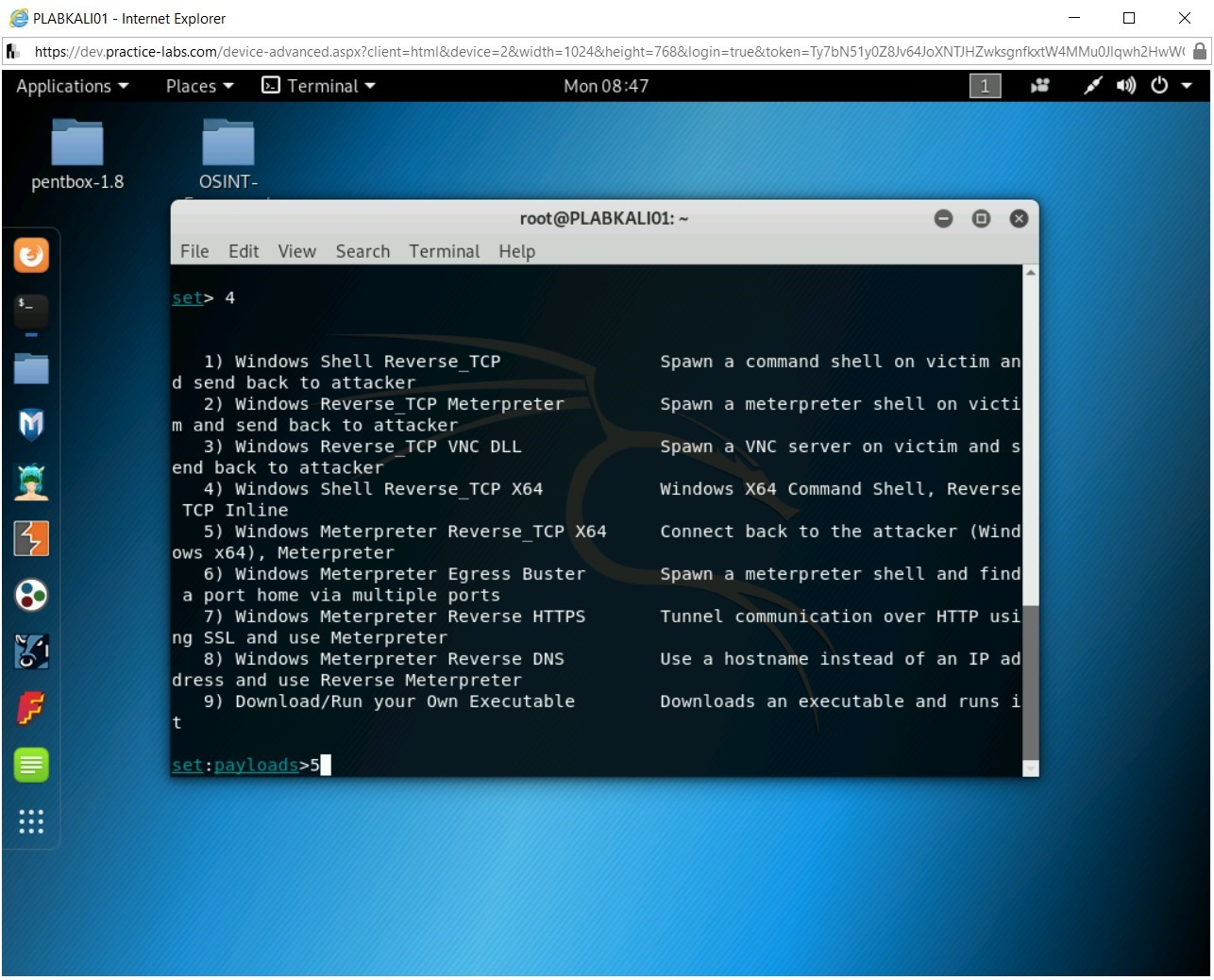Open the terminal File menu
The image size is (1214, 980).
tap(194, 251)
